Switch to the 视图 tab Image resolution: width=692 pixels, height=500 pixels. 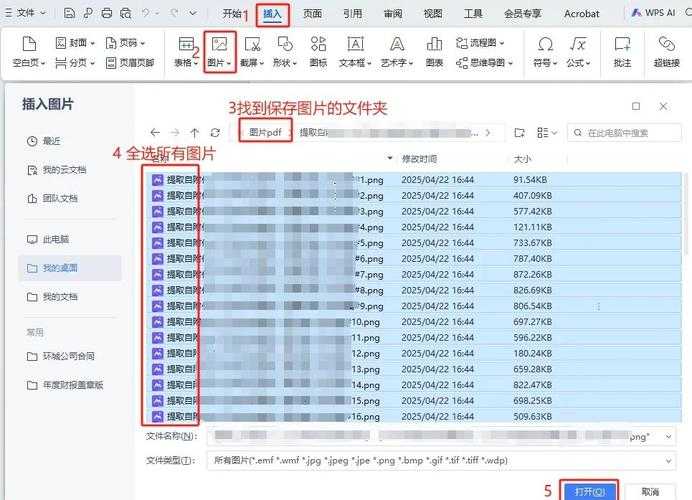click(x=433, y=14)
